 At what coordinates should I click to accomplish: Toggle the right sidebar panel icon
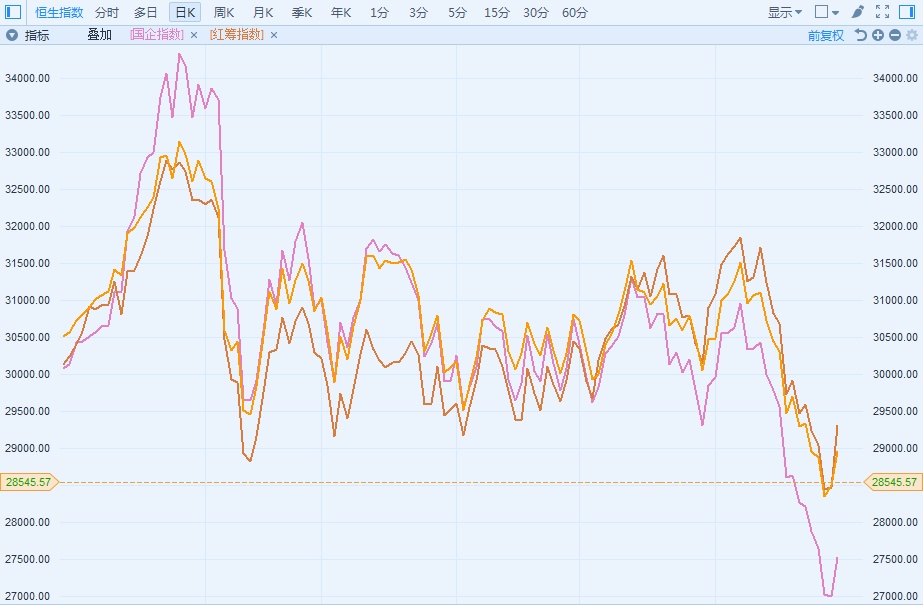[x=907, y=12]
